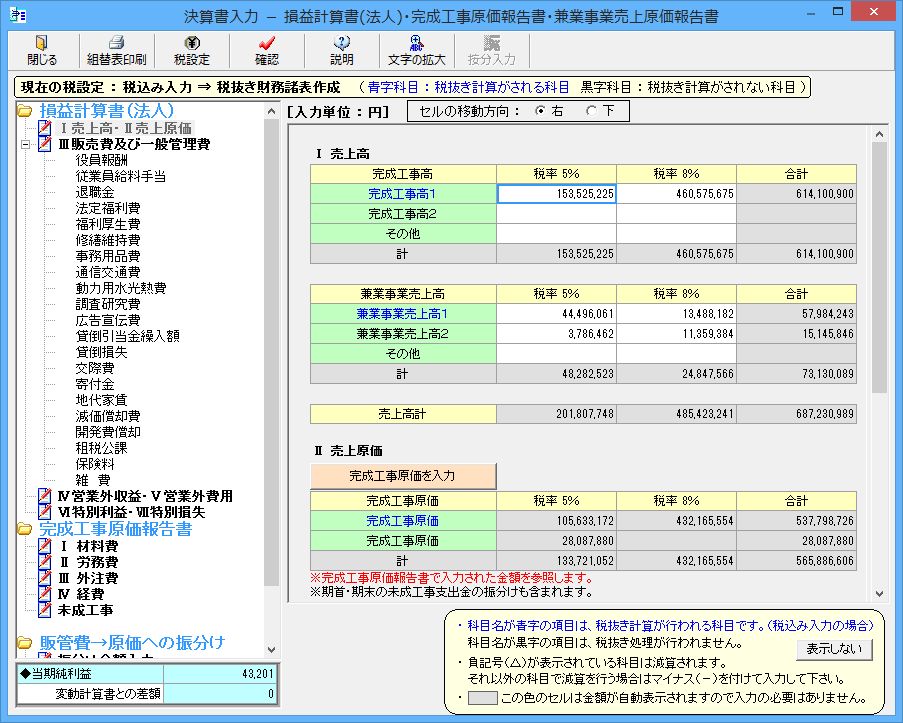Click the tree panel scroll up arrow
Screen dimensions: 903x723
272,112
